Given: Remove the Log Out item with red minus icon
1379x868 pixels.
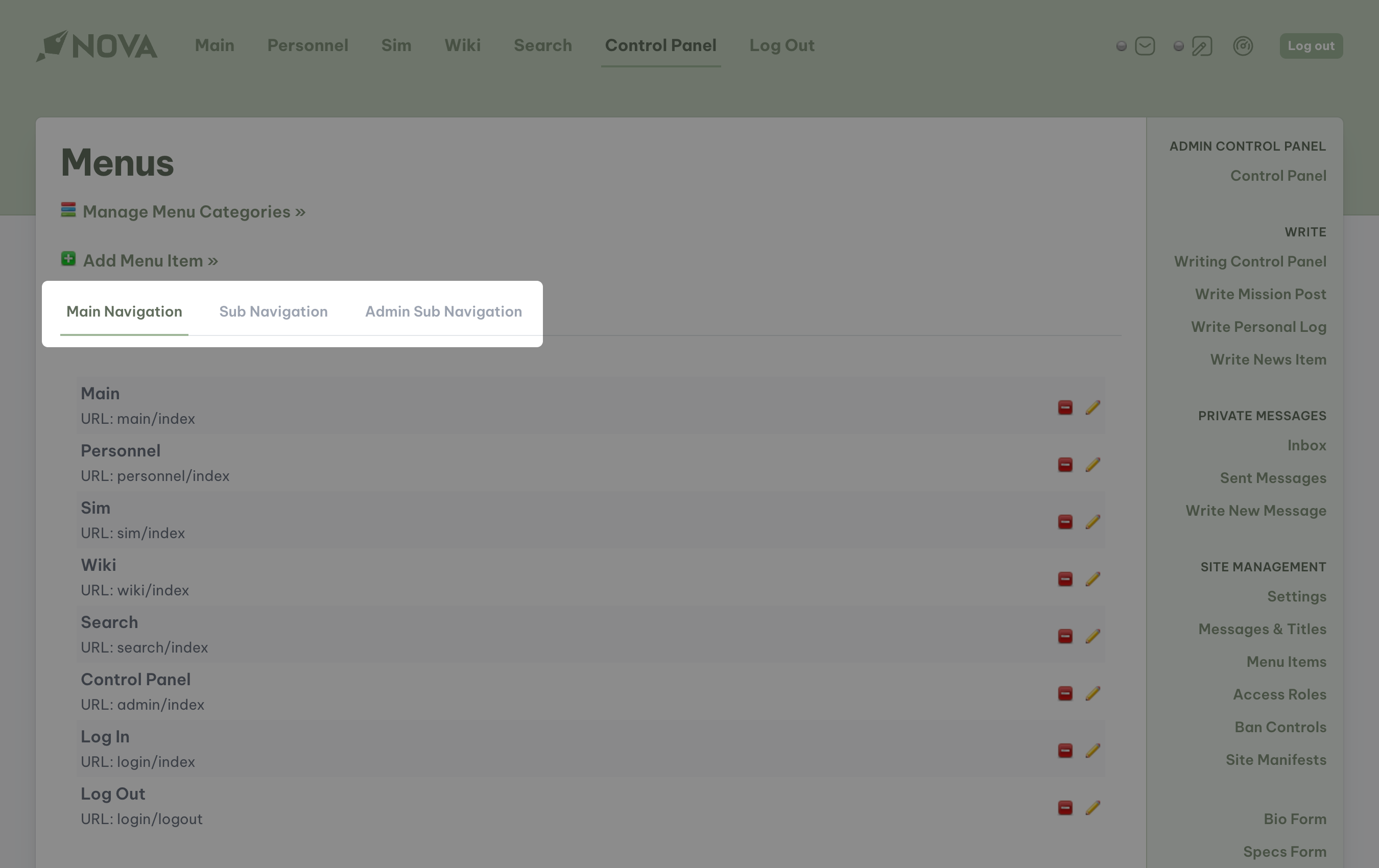Looking at the screenshot, I should 1064,808.
